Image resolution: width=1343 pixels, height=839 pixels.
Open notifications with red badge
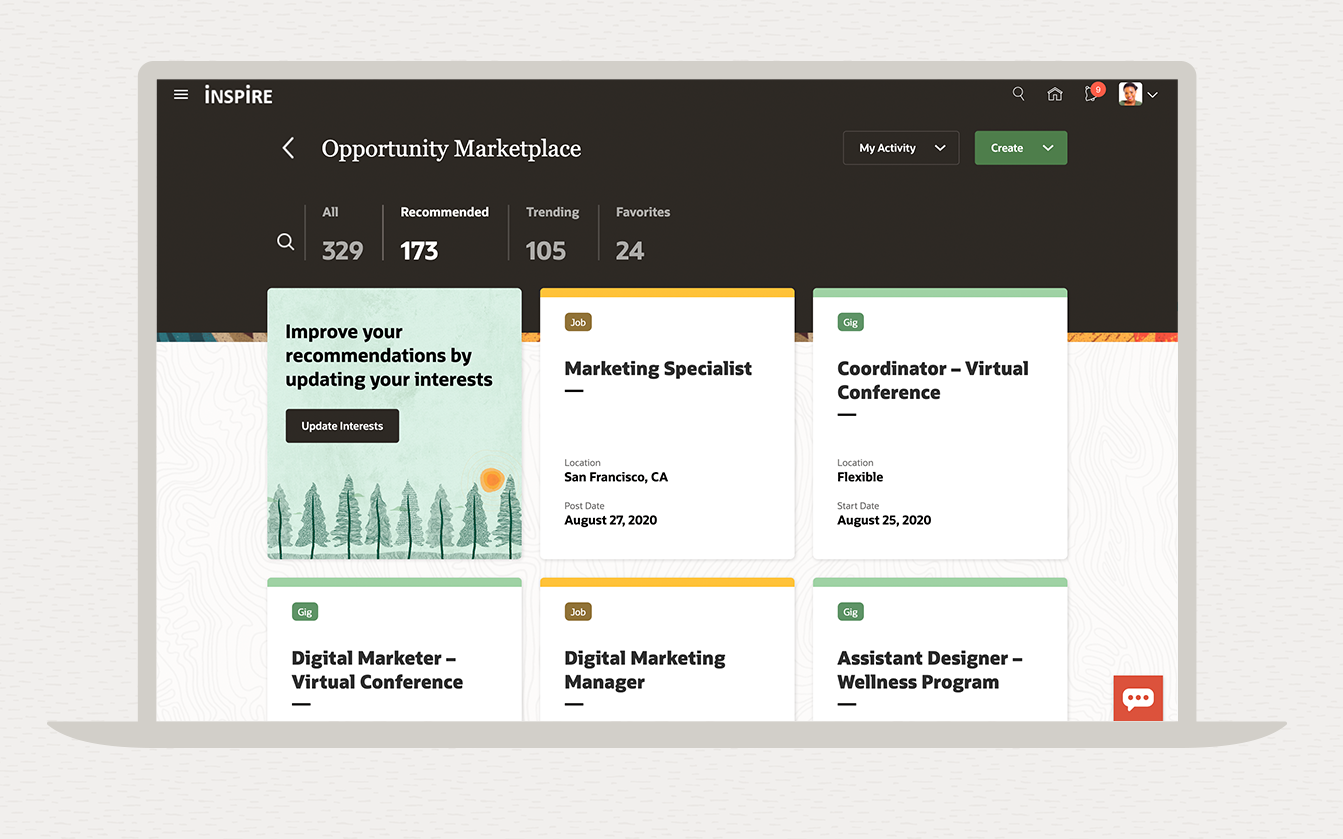1091,94
